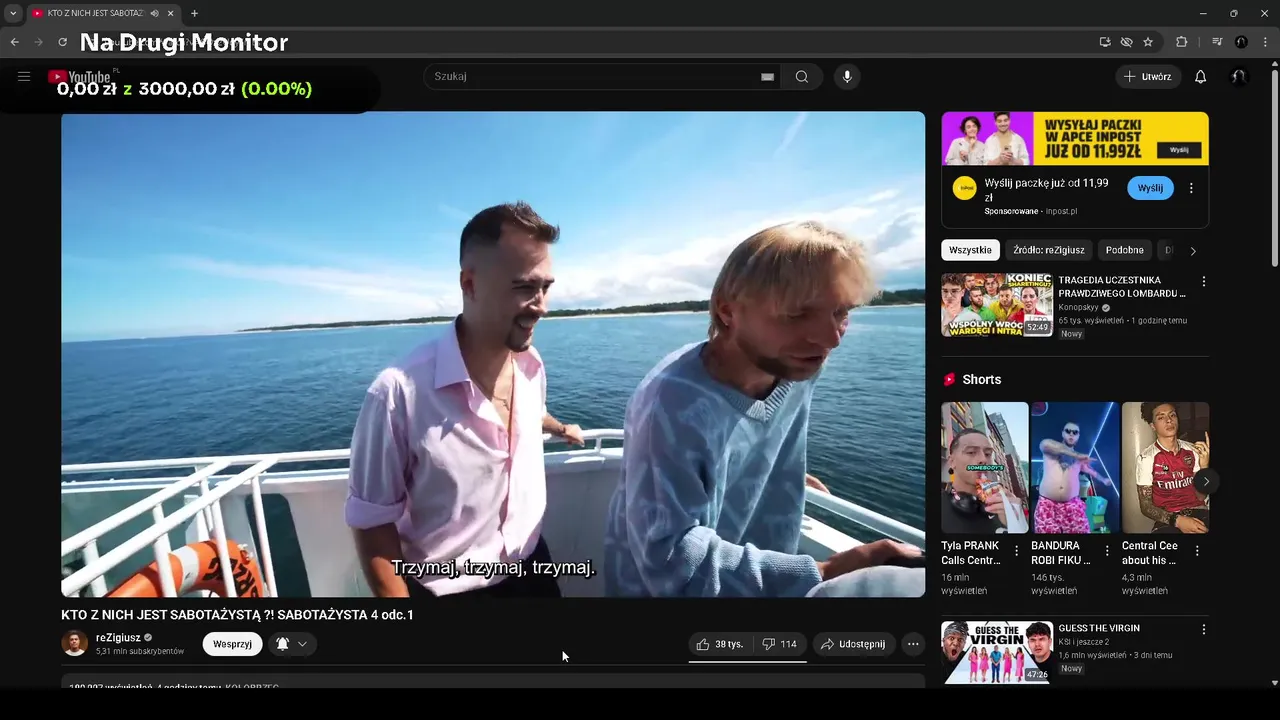Open options for GUESS THE VIRGIN video

1203,630
